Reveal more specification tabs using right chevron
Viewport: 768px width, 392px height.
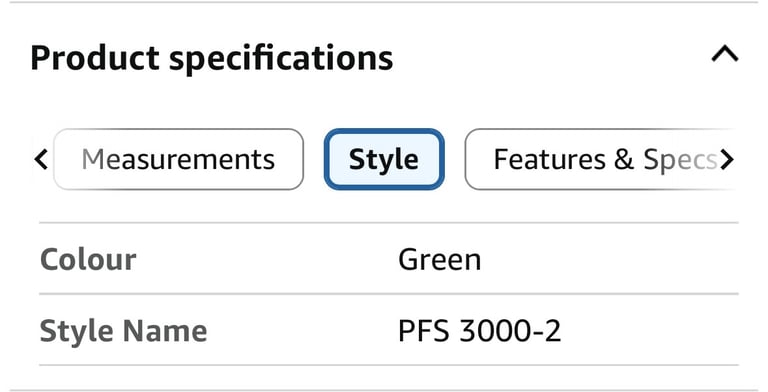tap(727, 160)
